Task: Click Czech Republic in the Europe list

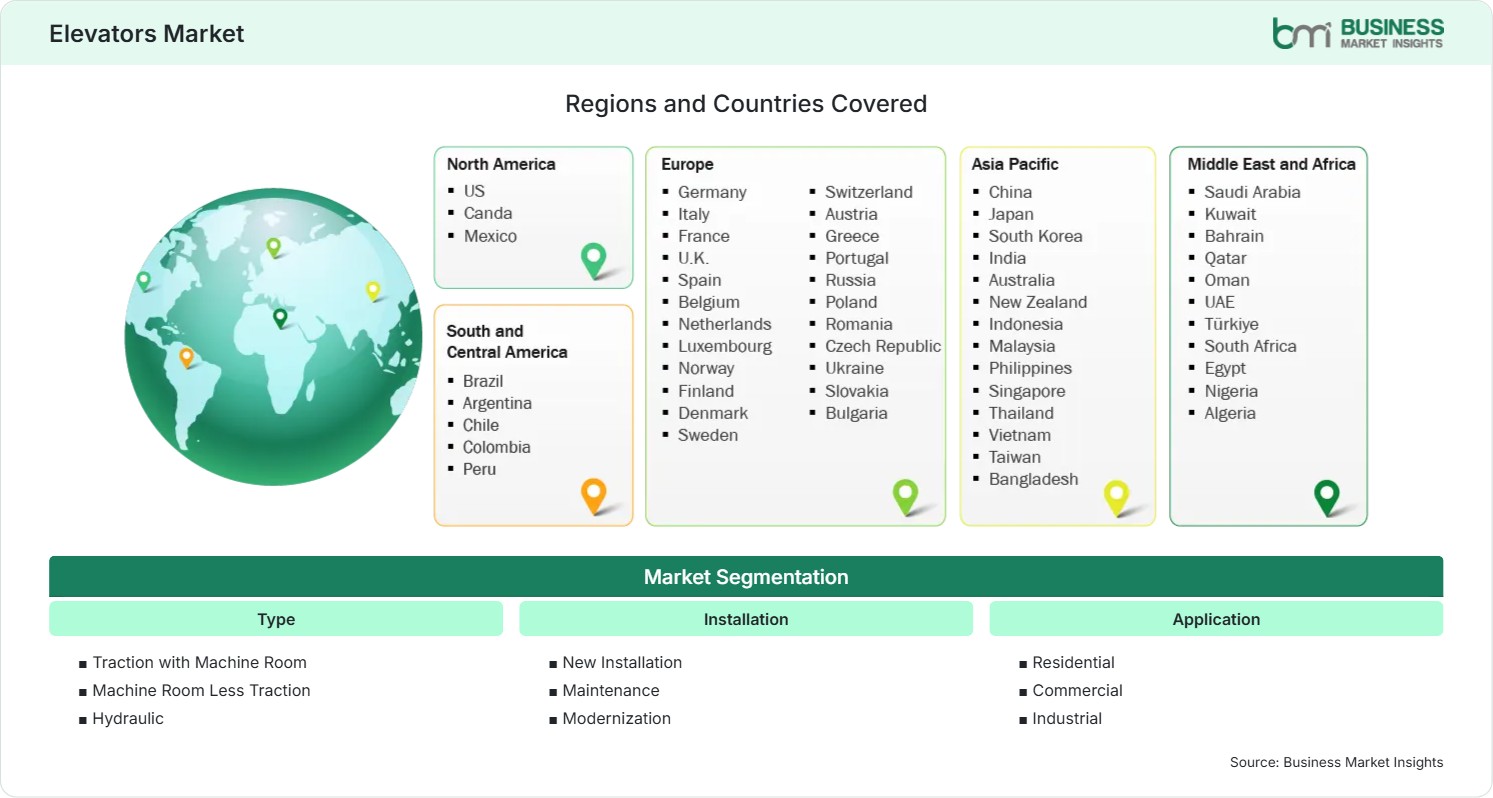Action: tap(883, 346)
